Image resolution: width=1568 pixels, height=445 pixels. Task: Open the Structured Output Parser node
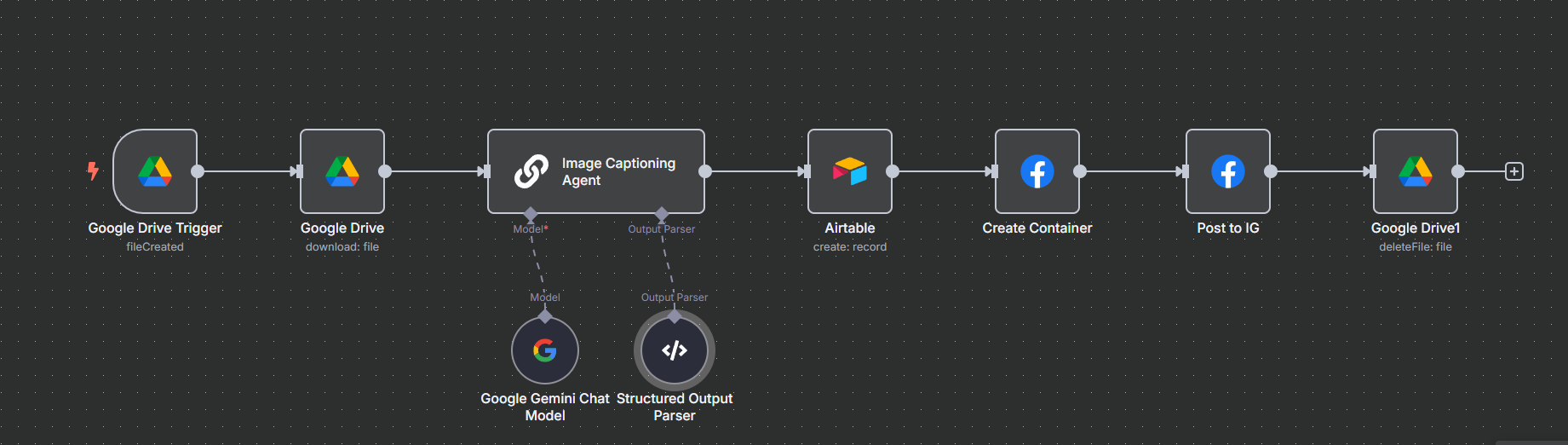pyautogui.click(x=675, y=350)
